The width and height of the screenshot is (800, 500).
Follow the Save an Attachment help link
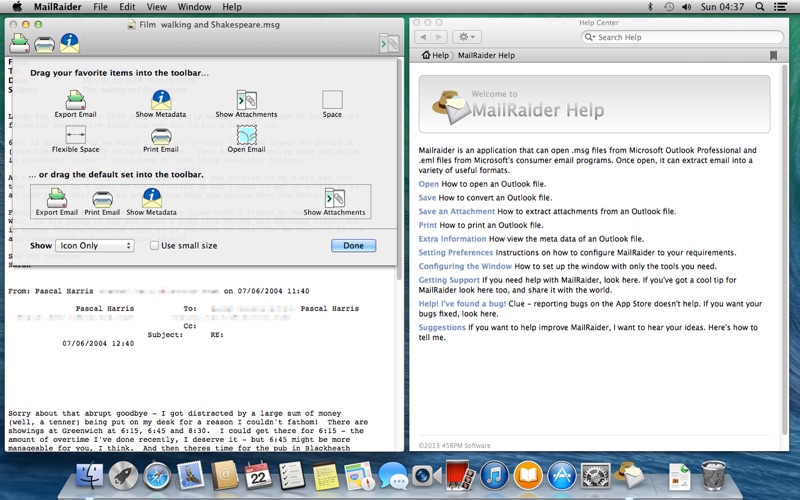tap(457, 211)
